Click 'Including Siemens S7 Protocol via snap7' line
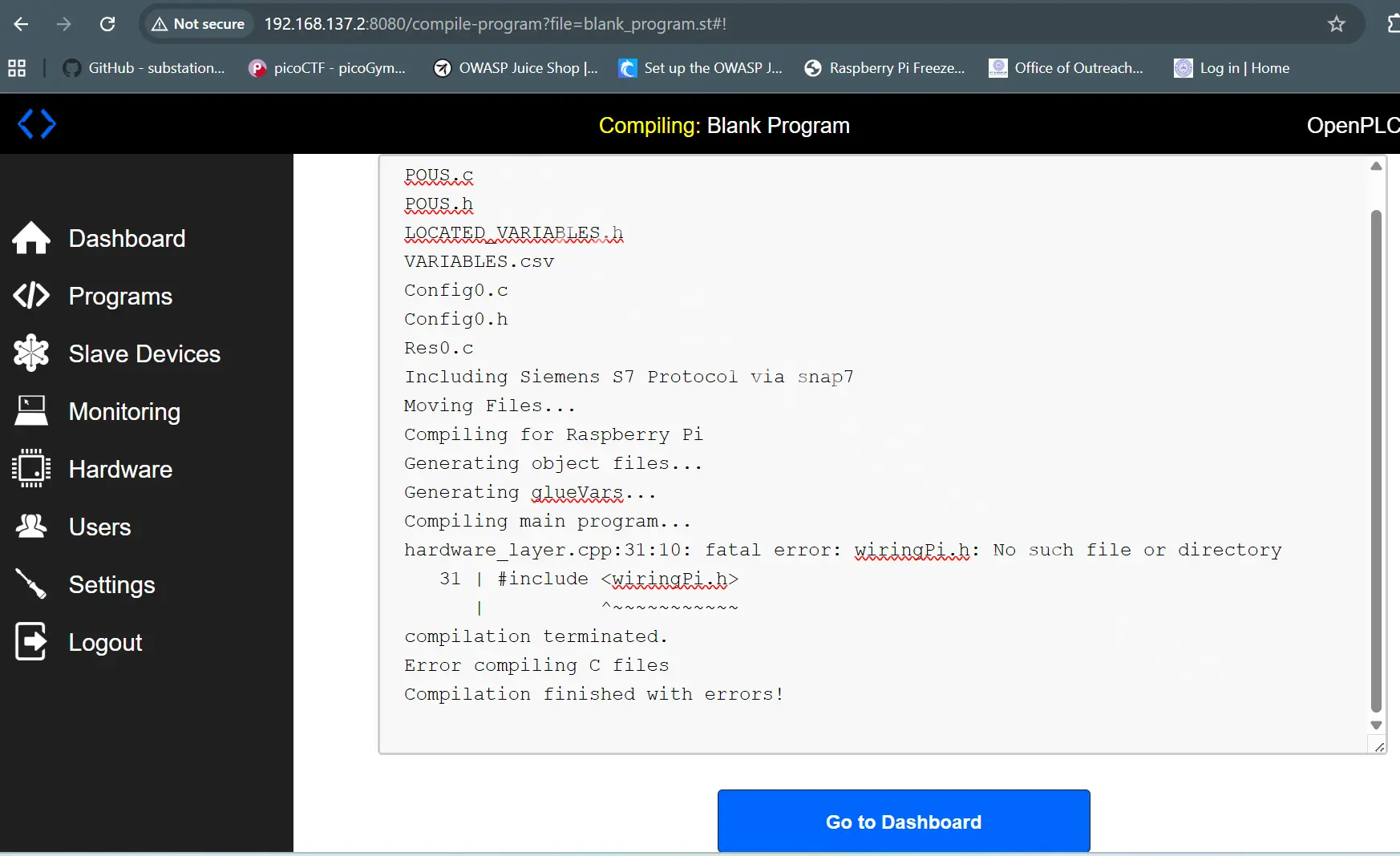Image resolution: width=1400 pixels, height=856 pixels. [629, 377]
